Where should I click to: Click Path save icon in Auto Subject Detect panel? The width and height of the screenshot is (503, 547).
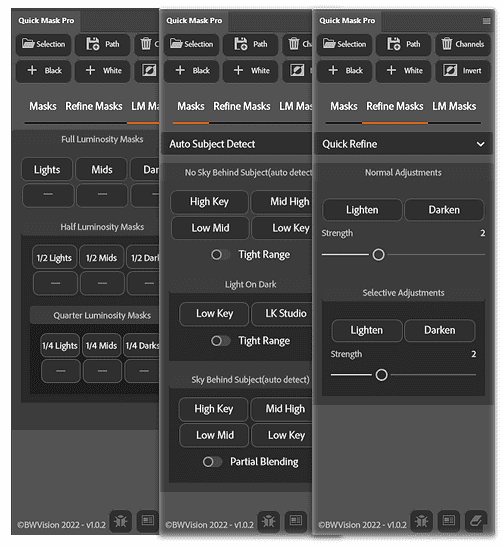[241, 44]
